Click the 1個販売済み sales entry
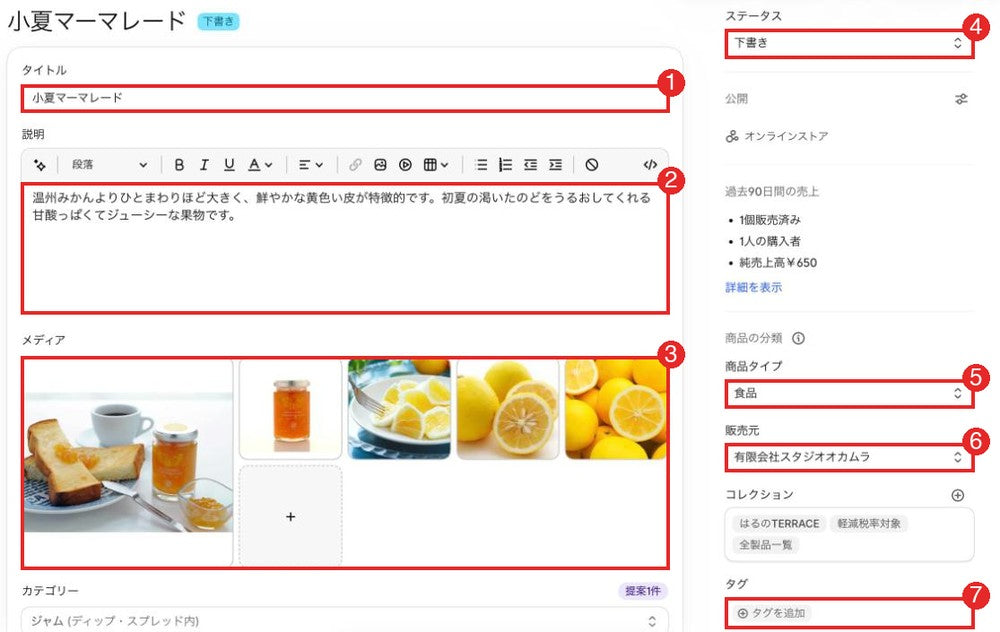This screenshot has height=632, width=1000. [x=770, y=220]
